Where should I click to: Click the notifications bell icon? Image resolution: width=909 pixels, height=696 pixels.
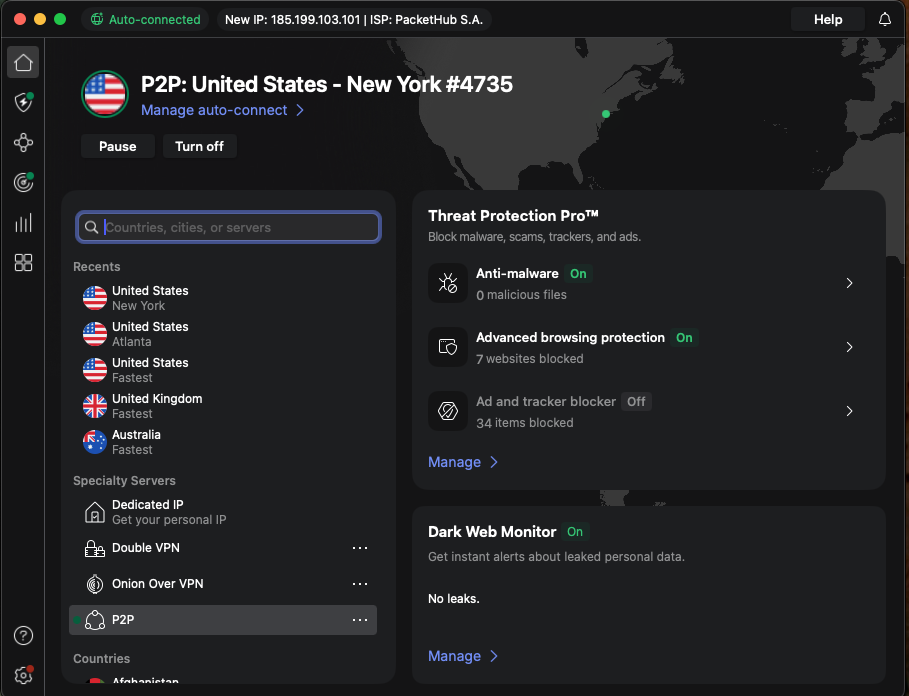pyautogui.click(x=885, y=20)
